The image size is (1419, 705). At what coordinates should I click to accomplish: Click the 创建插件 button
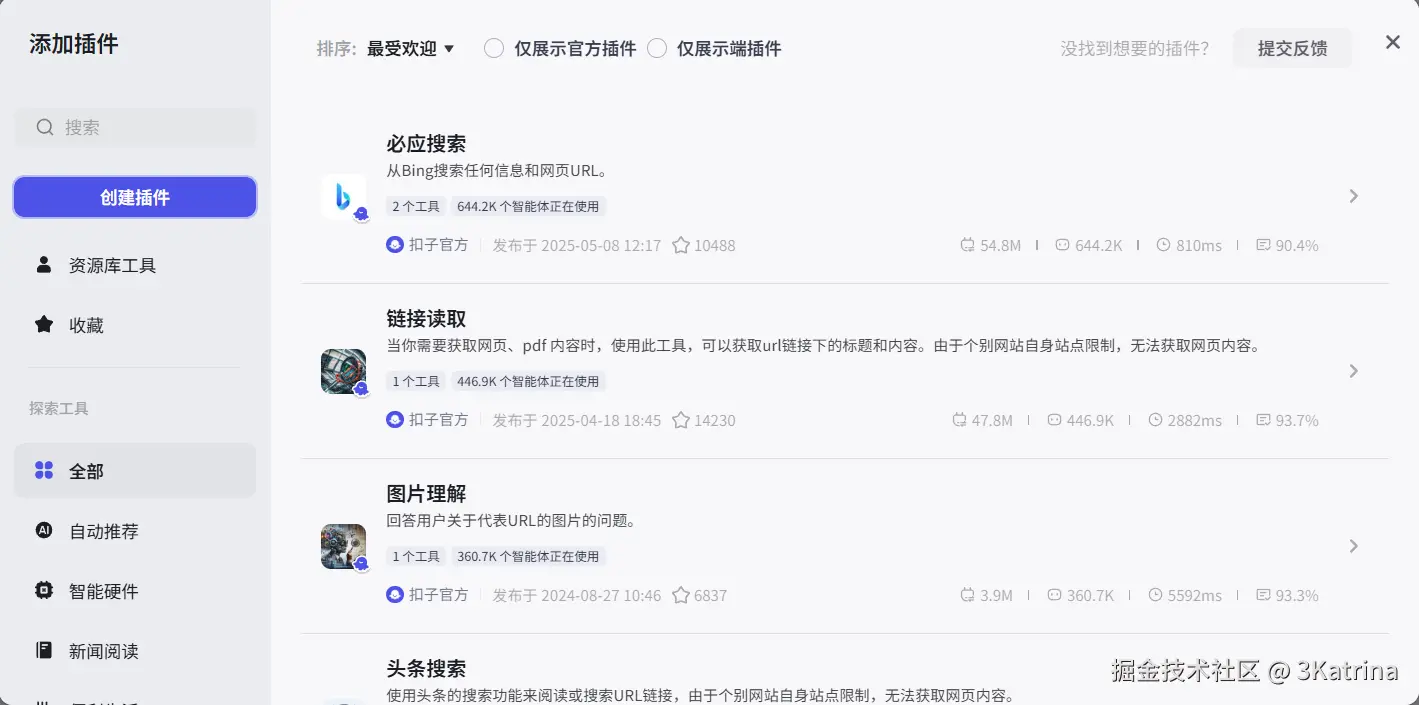coord(135,197)
